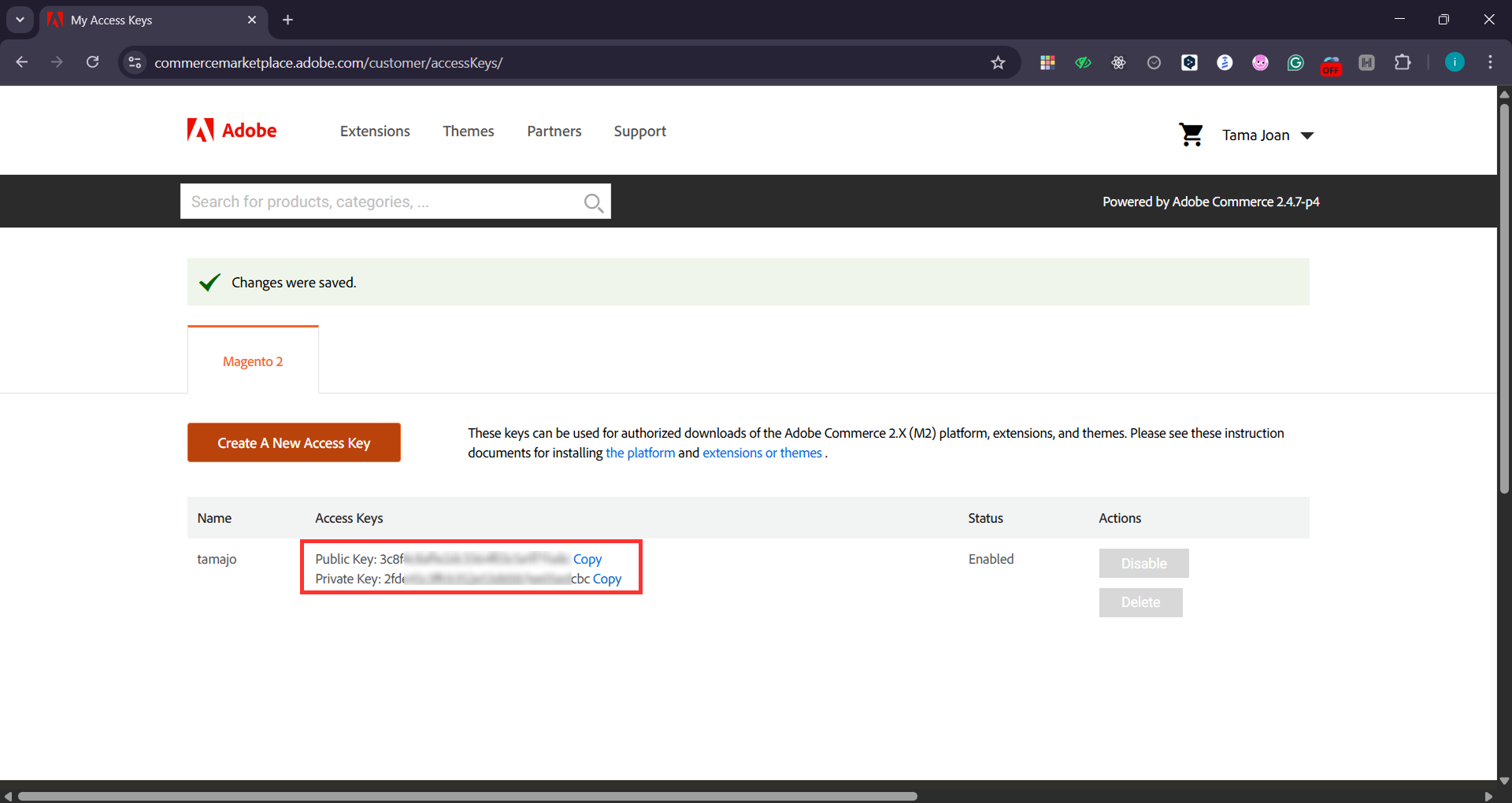
Task: Open the colorful grid extension icon
Action: click(x=1047, y=63)
